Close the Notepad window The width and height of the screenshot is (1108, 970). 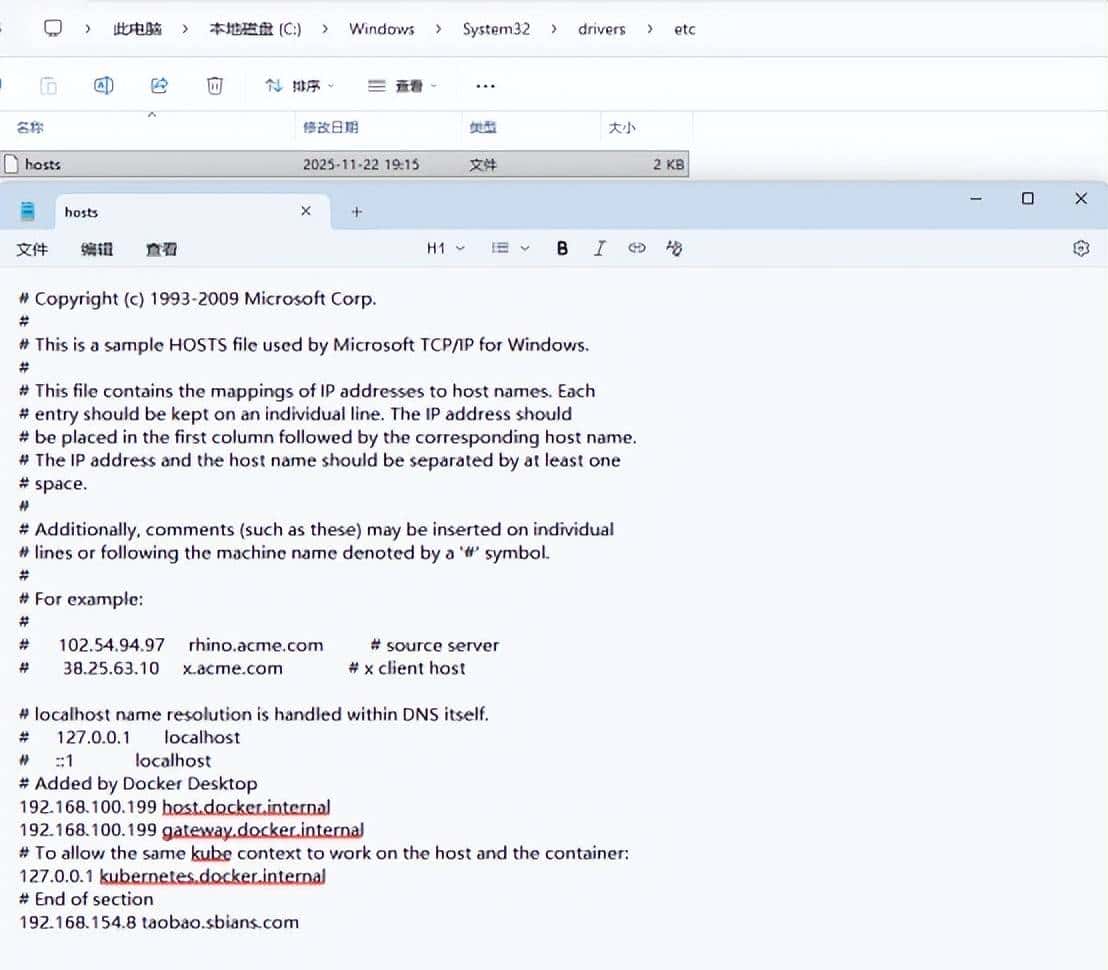(x=1081, y=199)
